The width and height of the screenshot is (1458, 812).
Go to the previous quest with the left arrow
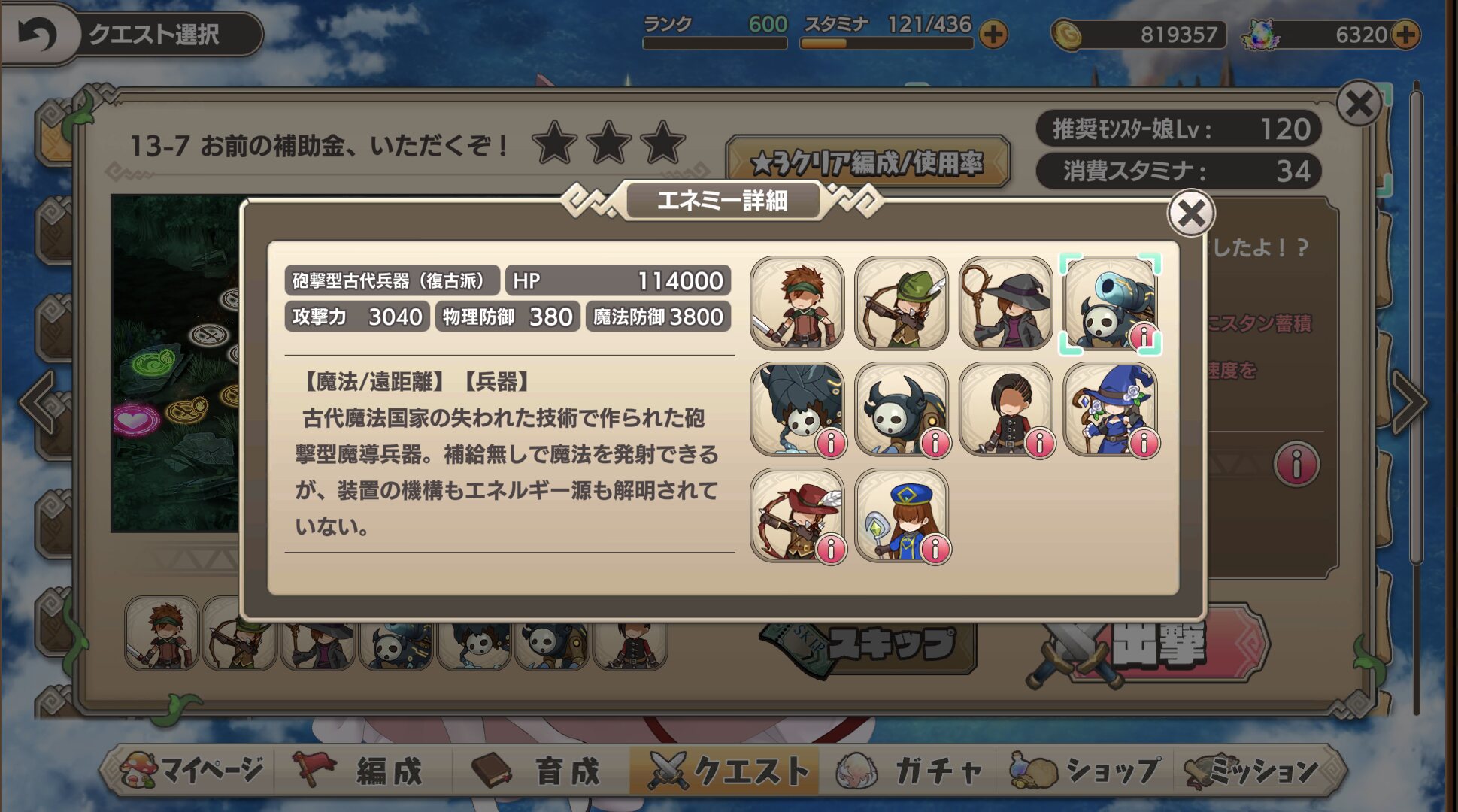click(38, 402)
